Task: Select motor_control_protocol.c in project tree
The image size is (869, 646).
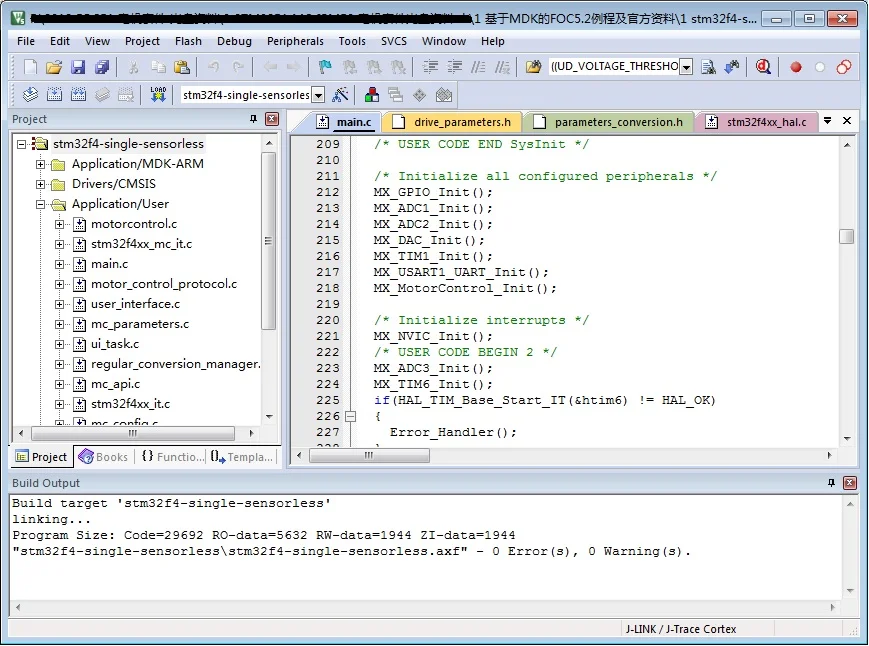Action: [164, 284]
